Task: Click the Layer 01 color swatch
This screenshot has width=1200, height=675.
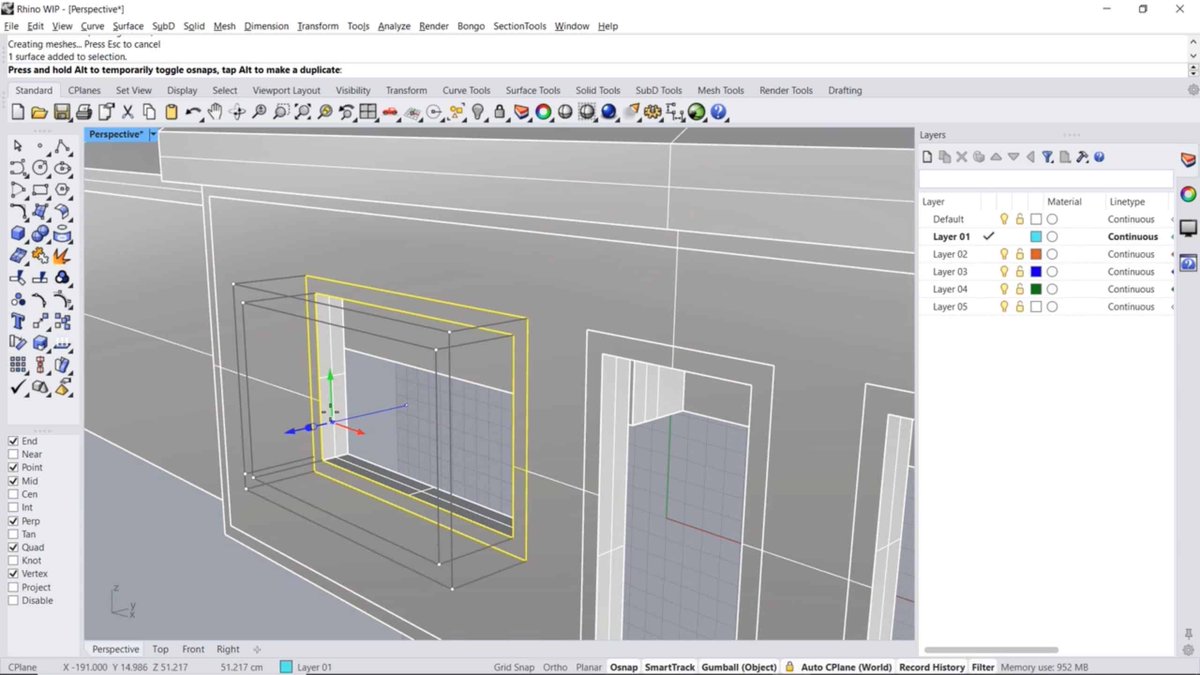Action: 1037,236
